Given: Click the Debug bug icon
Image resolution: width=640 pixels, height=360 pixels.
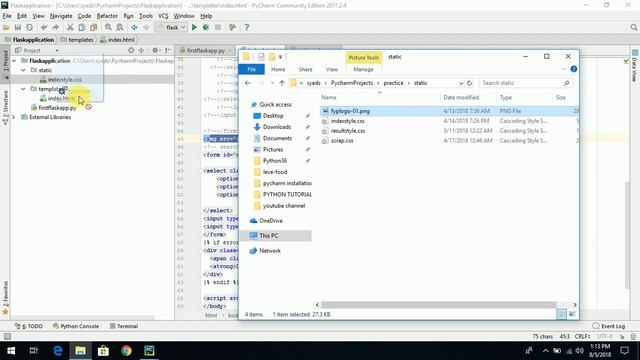Looking at the screenshot, I should click(206, 27).
